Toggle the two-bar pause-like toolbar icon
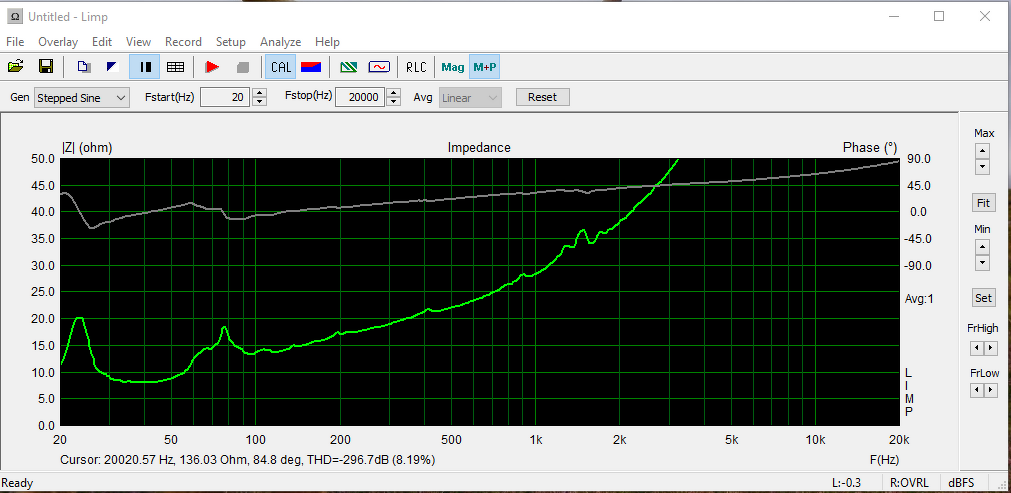Viewport: 1011px width, 493px height. pyautogui.click(x=146, y=66)
